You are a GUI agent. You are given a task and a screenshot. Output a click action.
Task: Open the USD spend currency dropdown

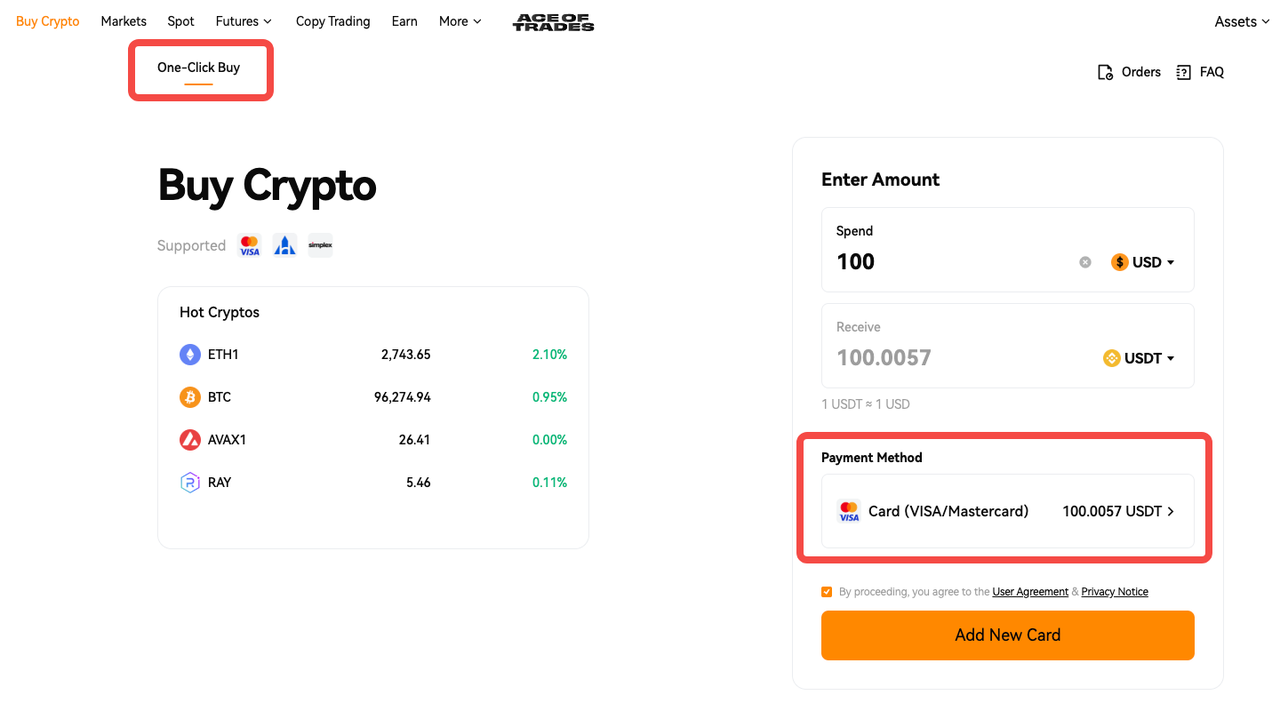pyautogui.click(x=1143, y=262)
